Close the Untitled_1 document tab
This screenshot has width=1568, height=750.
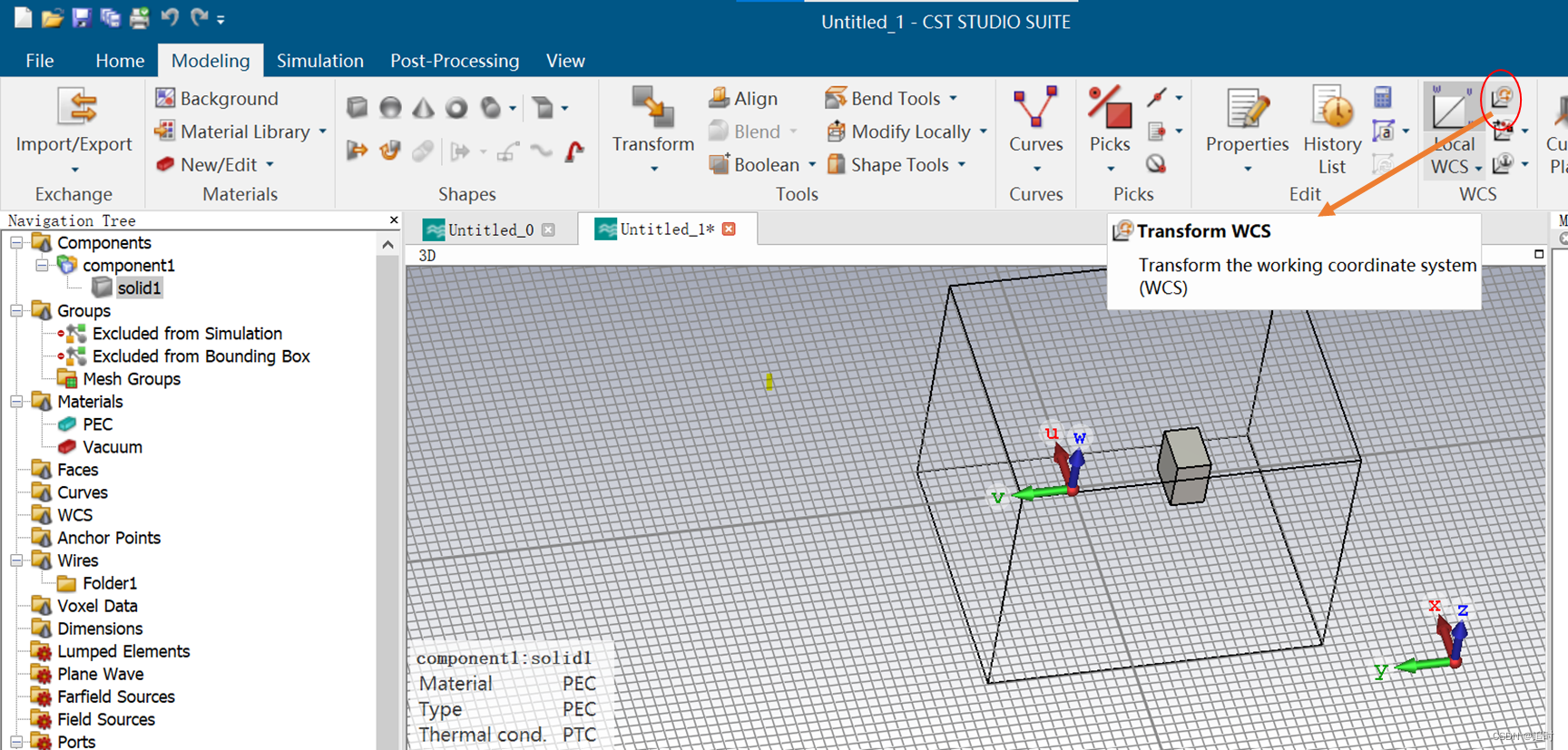coord(729,229)
